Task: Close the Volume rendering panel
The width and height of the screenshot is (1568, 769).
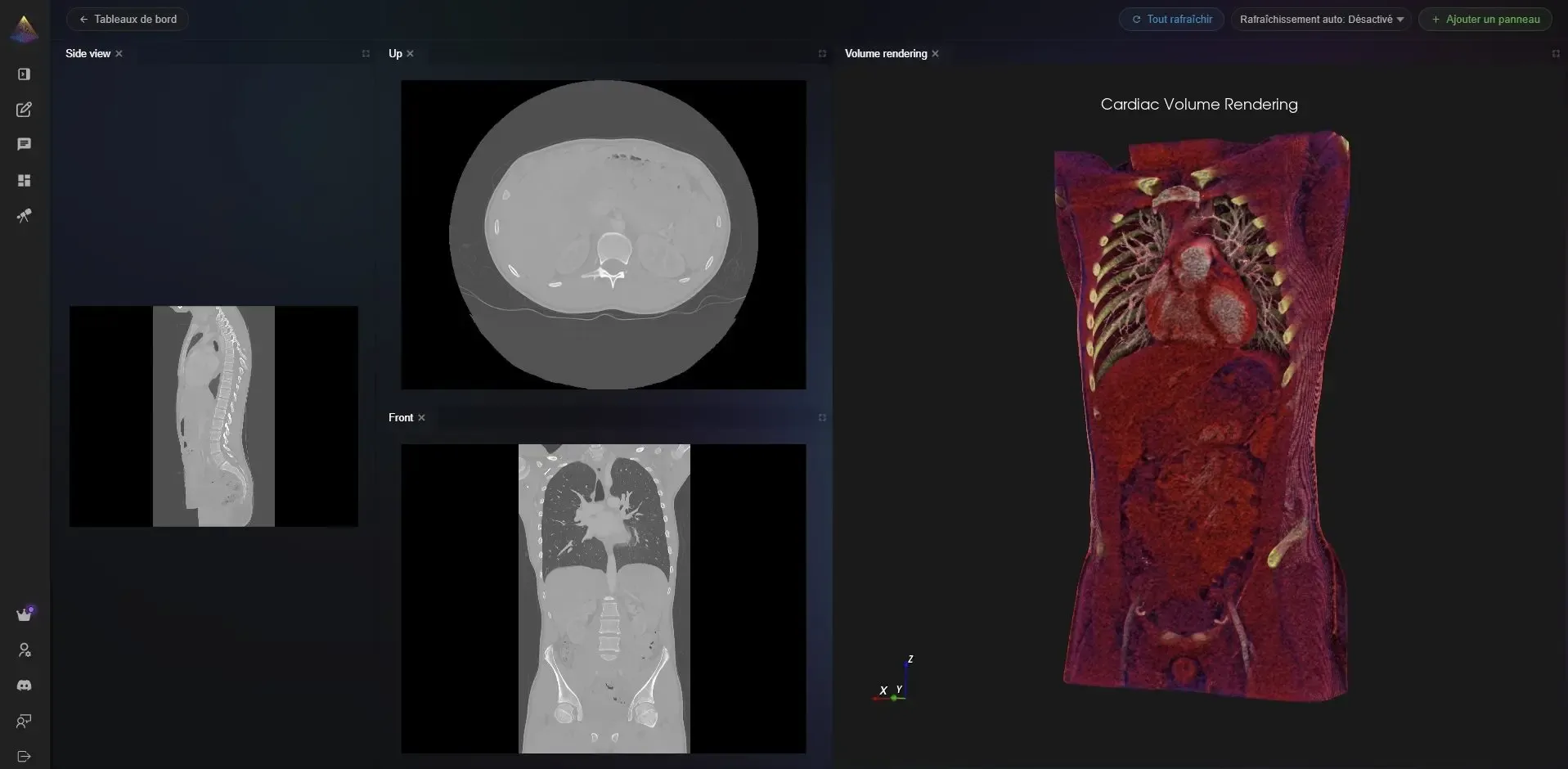Action: pyautogui.click(x=934, y=54)
